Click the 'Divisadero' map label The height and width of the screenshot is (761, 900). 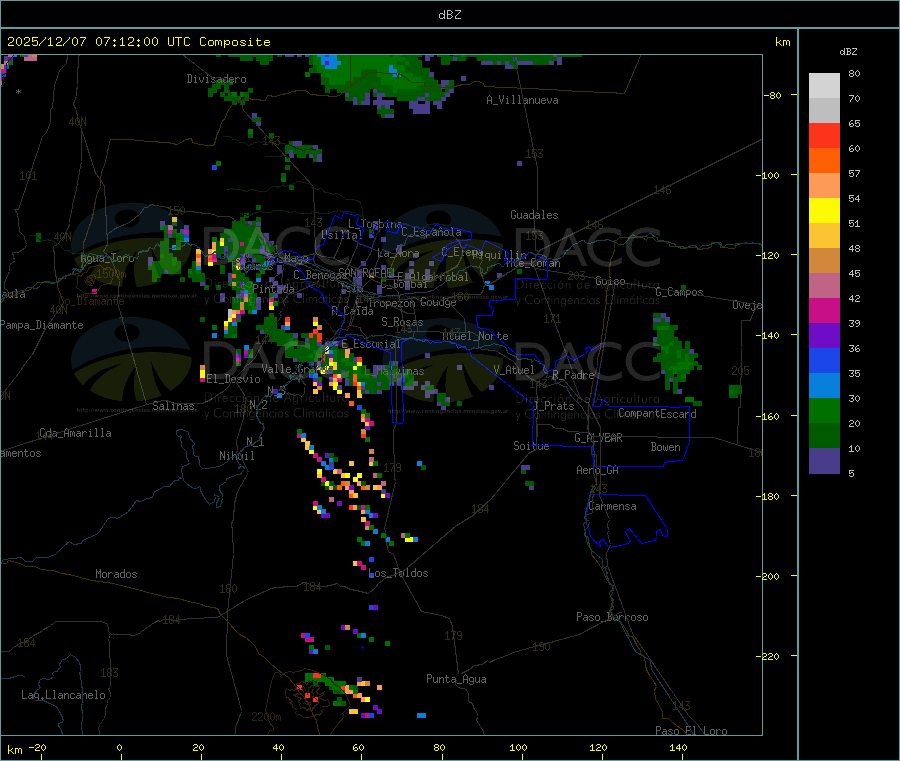coord(216,79)
